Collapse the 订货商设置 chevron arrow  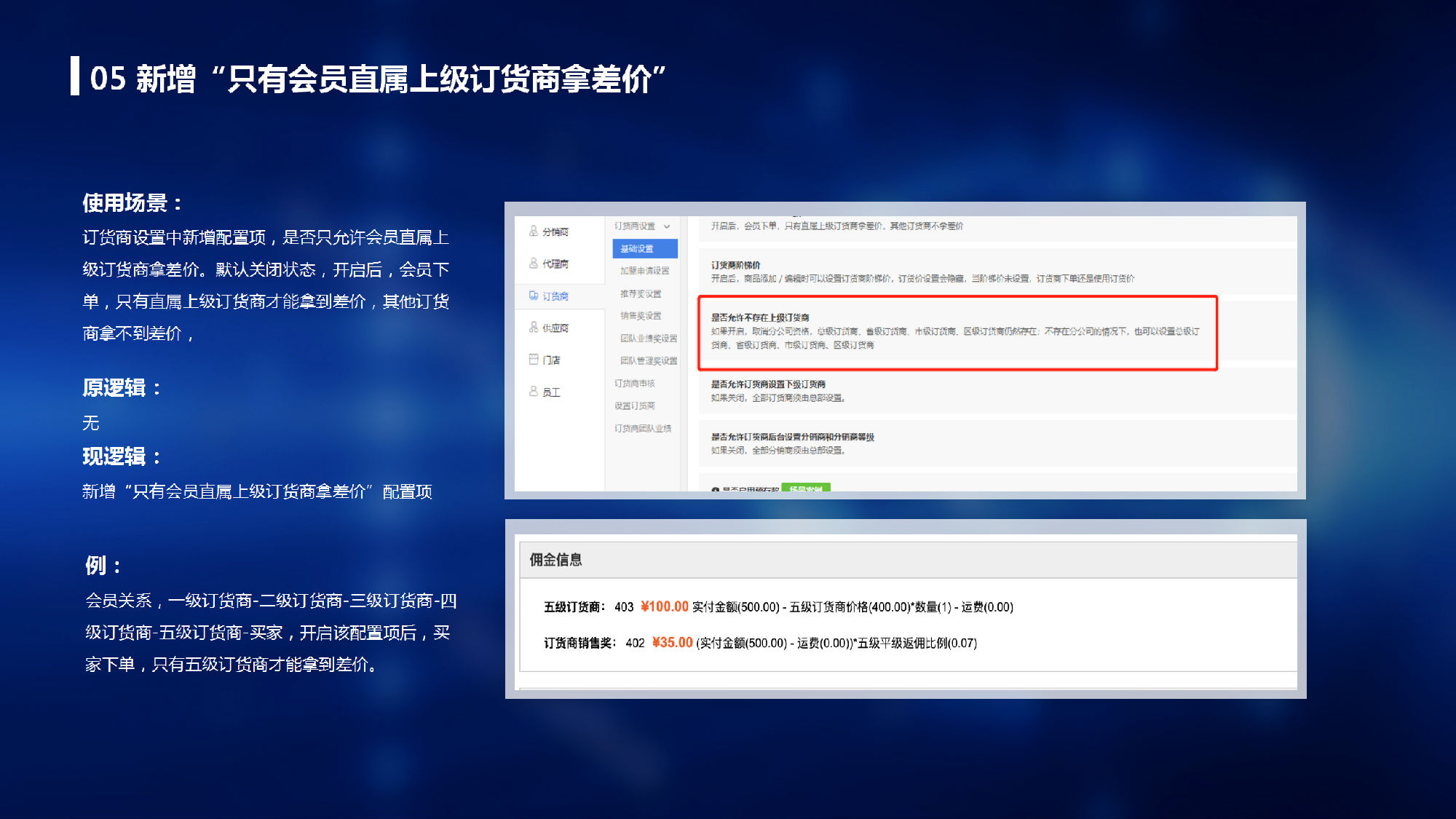pyautogui.click(x=667, y=226)
